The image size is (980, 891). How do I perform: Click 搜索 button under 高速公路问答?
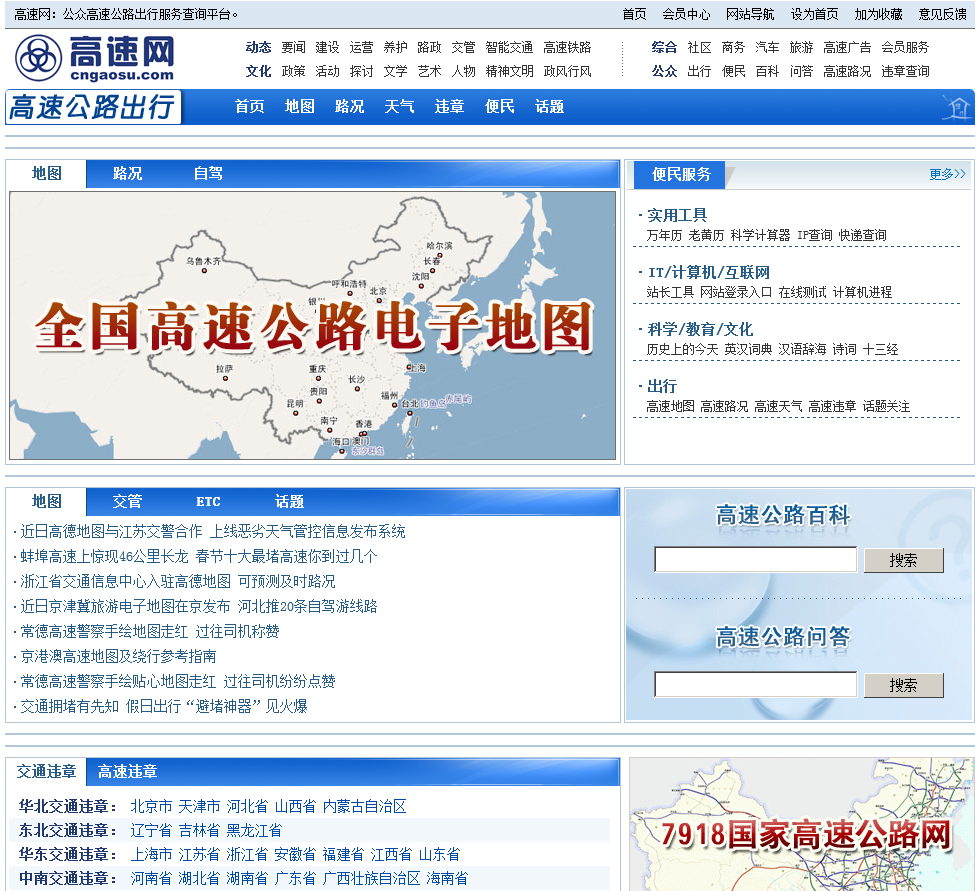903,685
